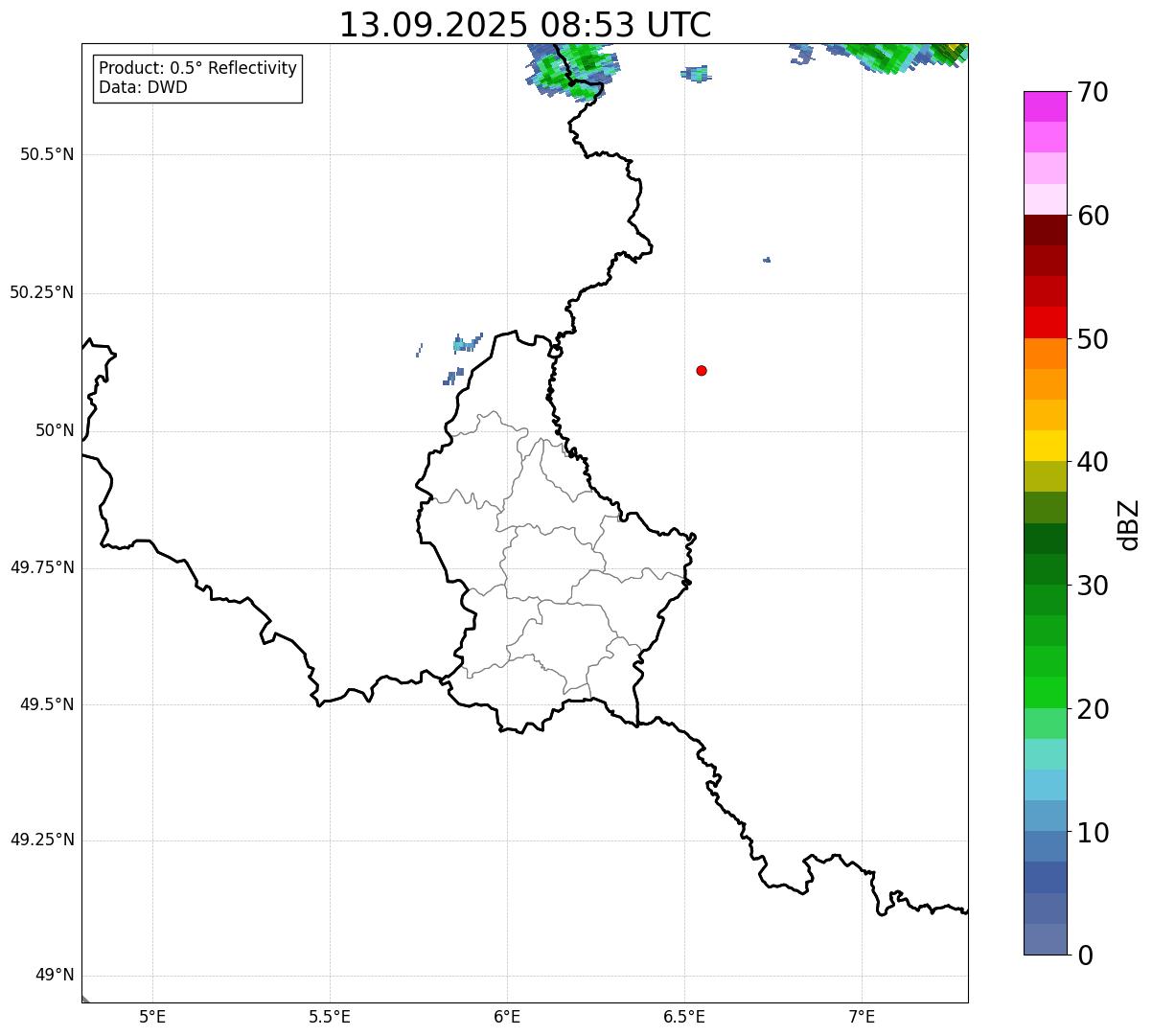Click the bright green swatch just above 20 dBZ
The height and width of the screenshot is (1036, 1152).
point(1045,692)
